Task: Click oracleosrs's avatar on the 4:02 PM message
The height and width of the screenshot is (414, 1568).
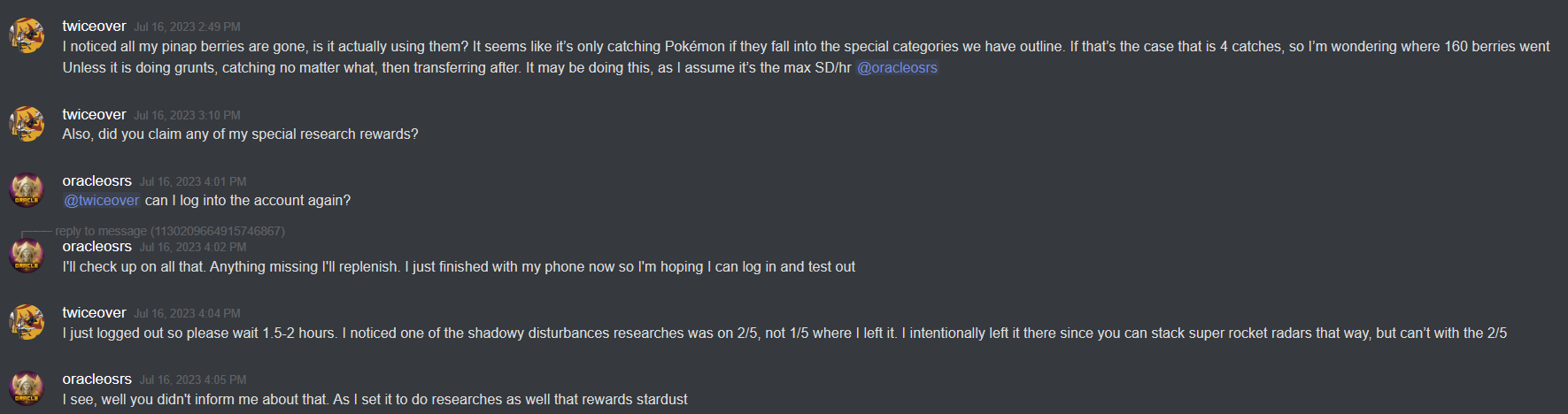Action: pyautogui.click(x=27, y=256)
